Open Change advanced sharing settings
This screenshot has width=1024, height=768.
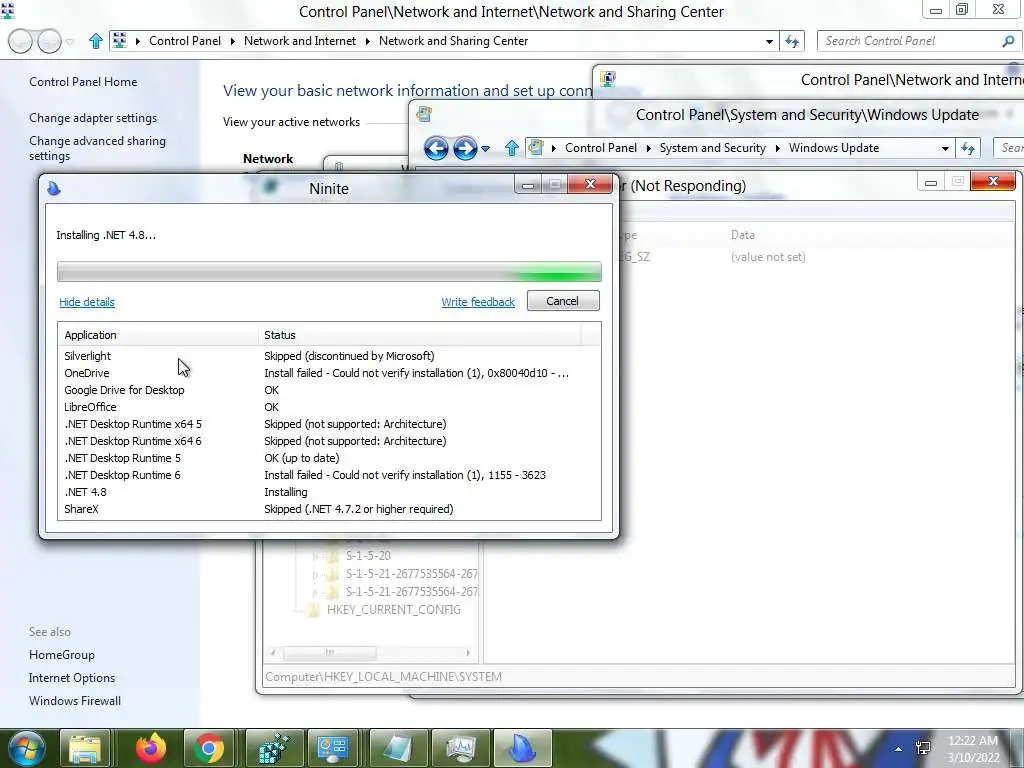tap(97, 148)
